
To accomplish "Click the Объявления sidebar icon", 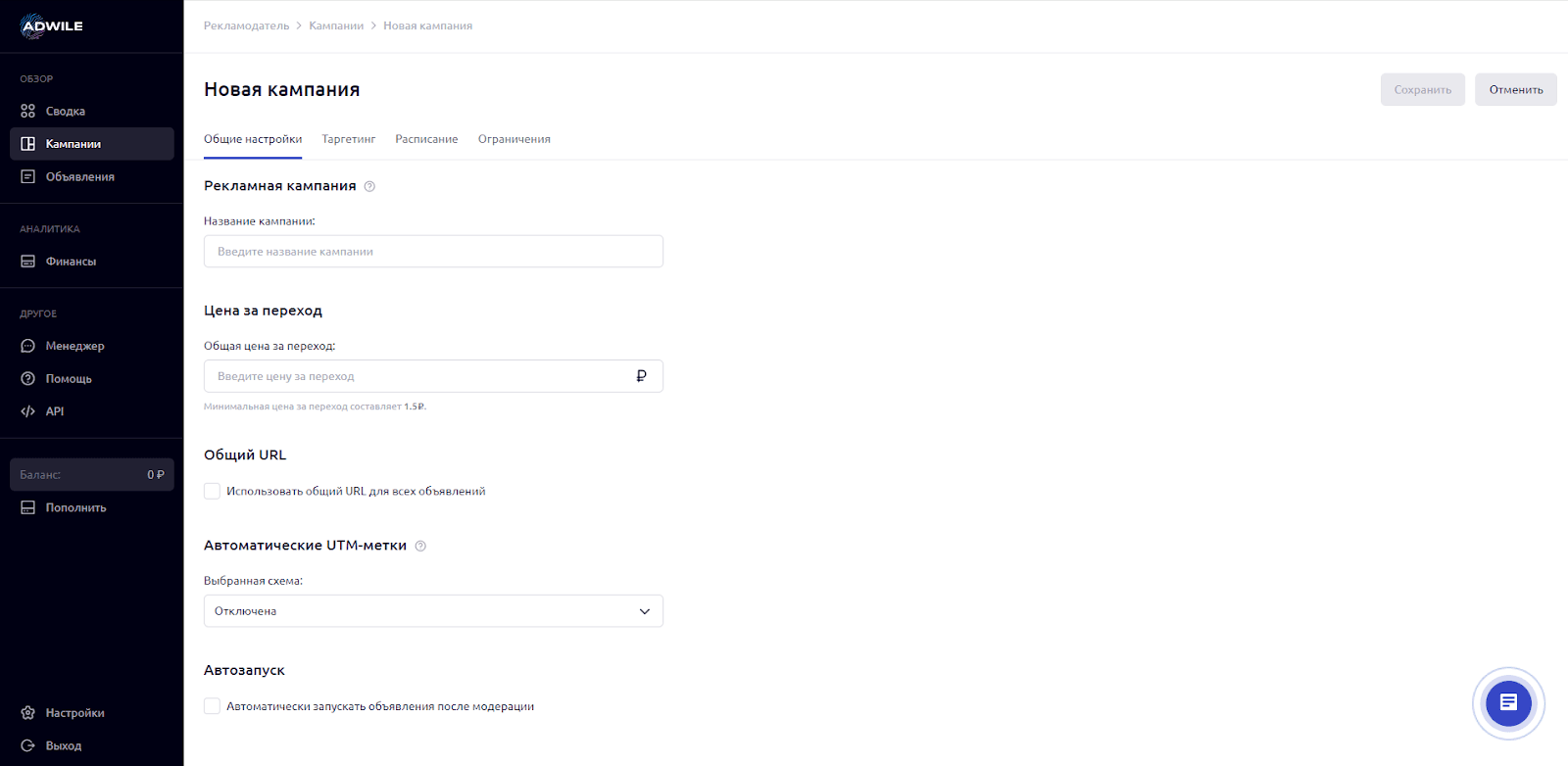I will point(28,177).
